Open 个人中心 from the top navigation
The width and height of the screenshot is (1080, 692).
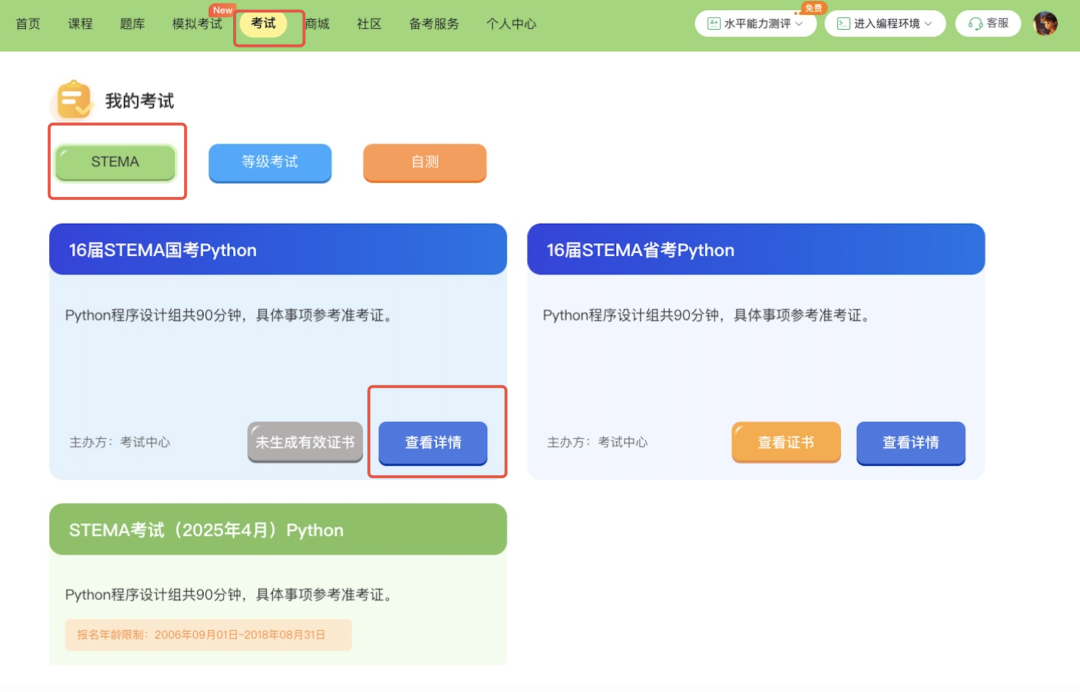click(x=511, y=24)
